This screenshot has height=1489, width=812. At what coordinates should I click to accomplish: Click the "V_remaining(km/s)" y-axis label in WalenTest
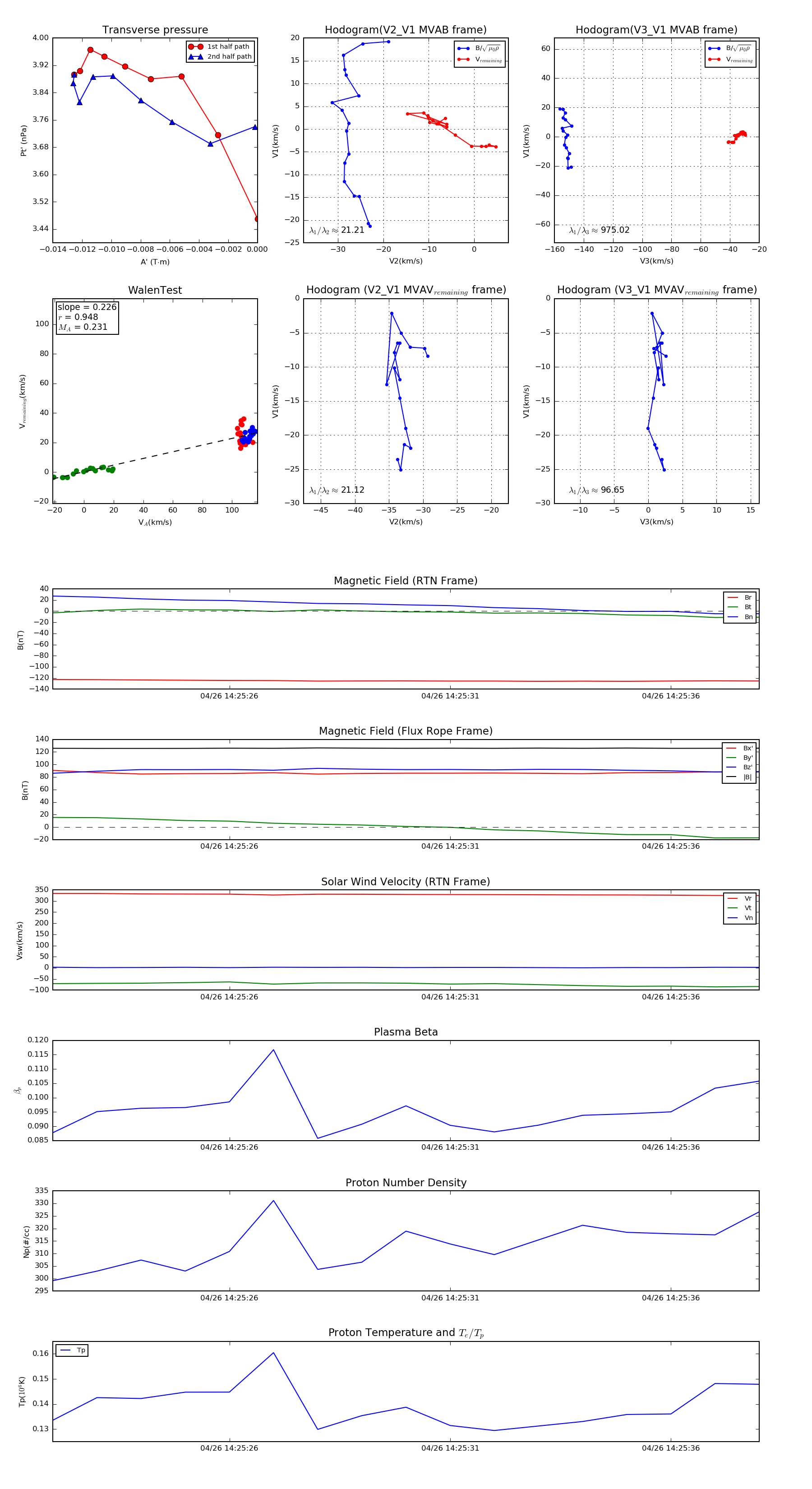point(23,401)
